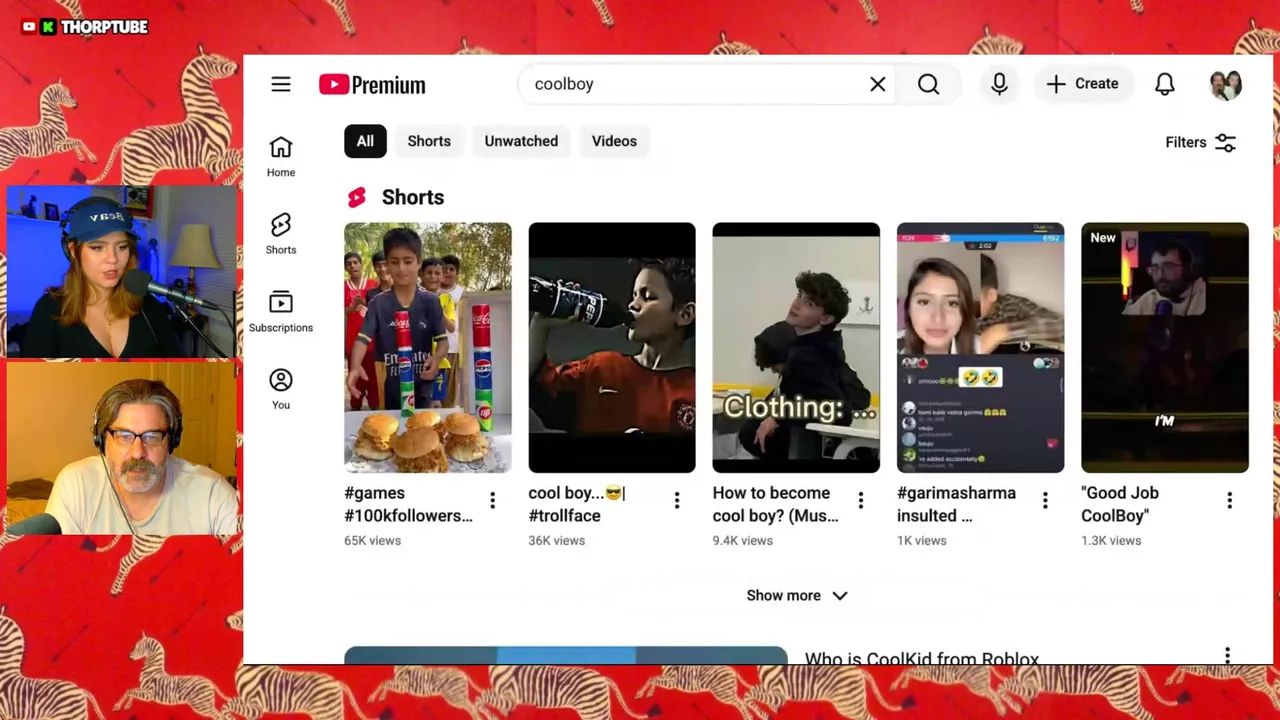This screenshot has width=1280, height=720.
Task: Open options for 'Who is CoolKid' video
Action: tap(1227, 655)
